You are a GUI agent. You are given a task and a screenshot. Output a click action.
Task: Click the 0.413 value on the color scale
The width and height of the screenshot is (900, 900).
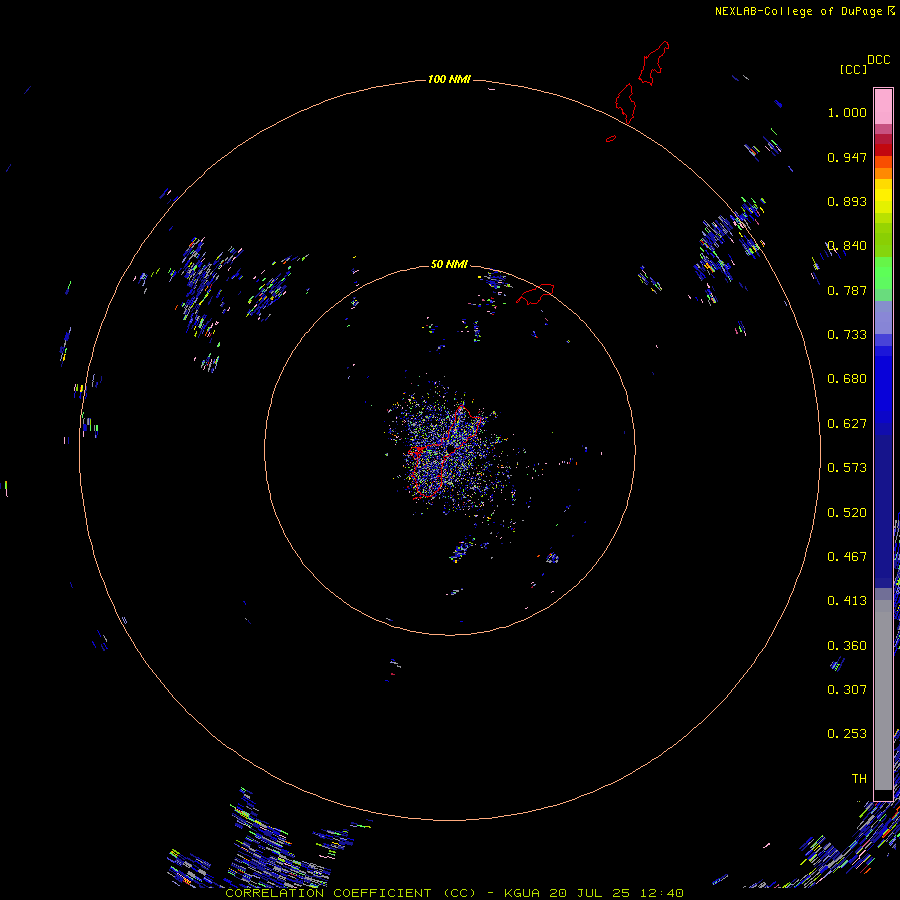point(847,601)
